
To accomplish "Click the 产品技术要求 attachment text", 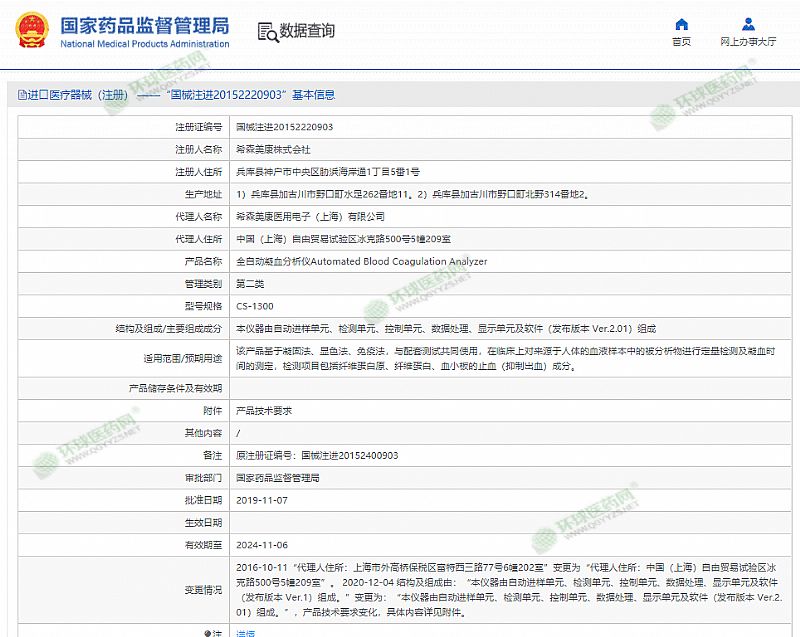I will tap(263, 411).
